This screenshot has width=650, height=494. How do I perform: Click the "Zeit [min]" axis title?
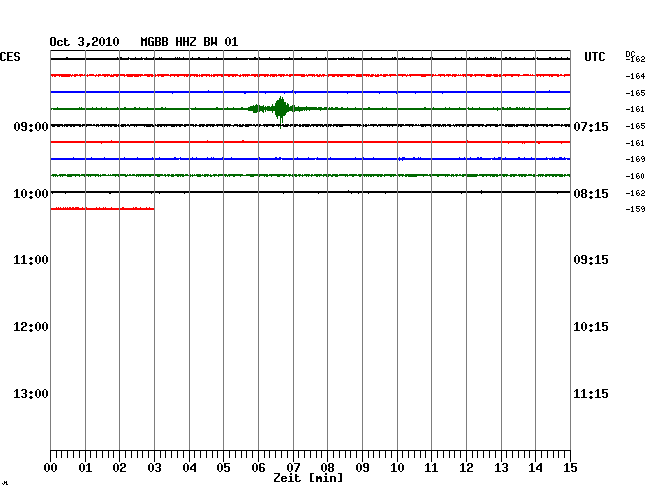308,478
